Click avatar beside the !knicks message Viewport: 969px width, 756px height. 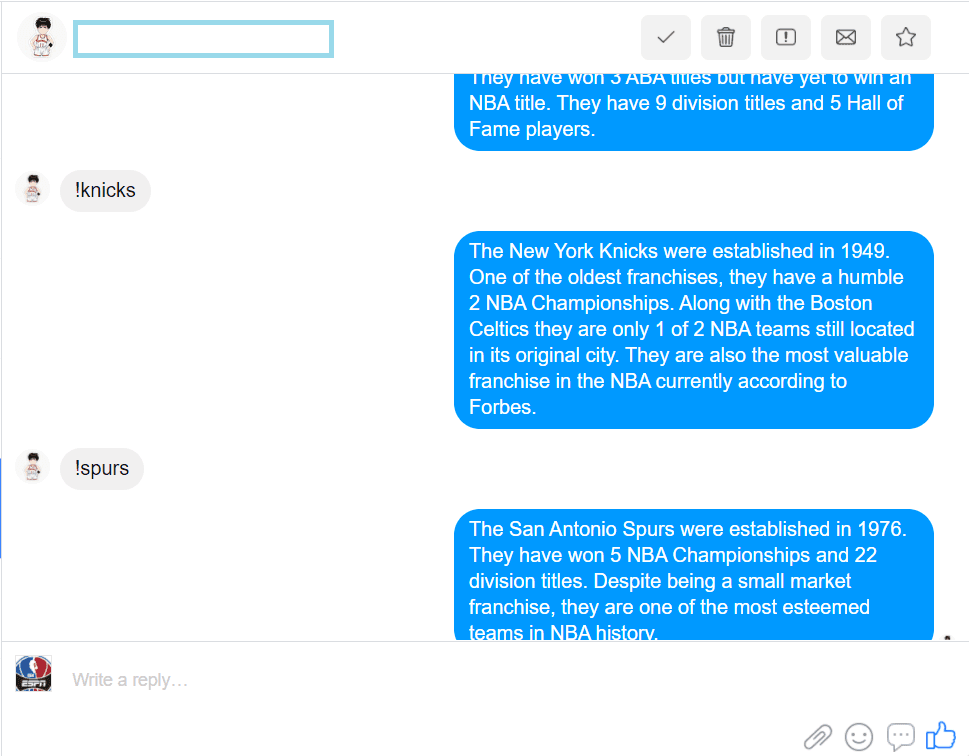(33, 189)
